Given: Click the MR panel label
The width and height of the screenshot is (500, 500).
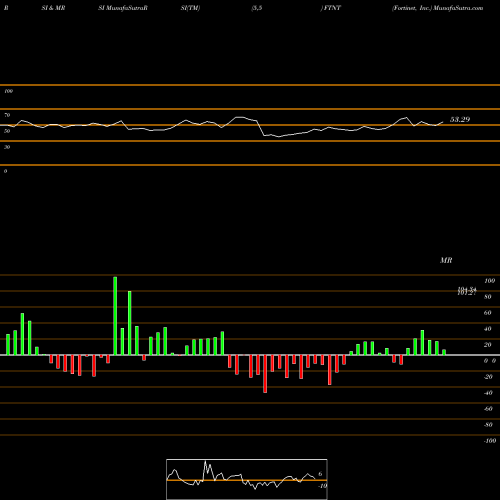Looking at the screenshot, I should point(446,260).
